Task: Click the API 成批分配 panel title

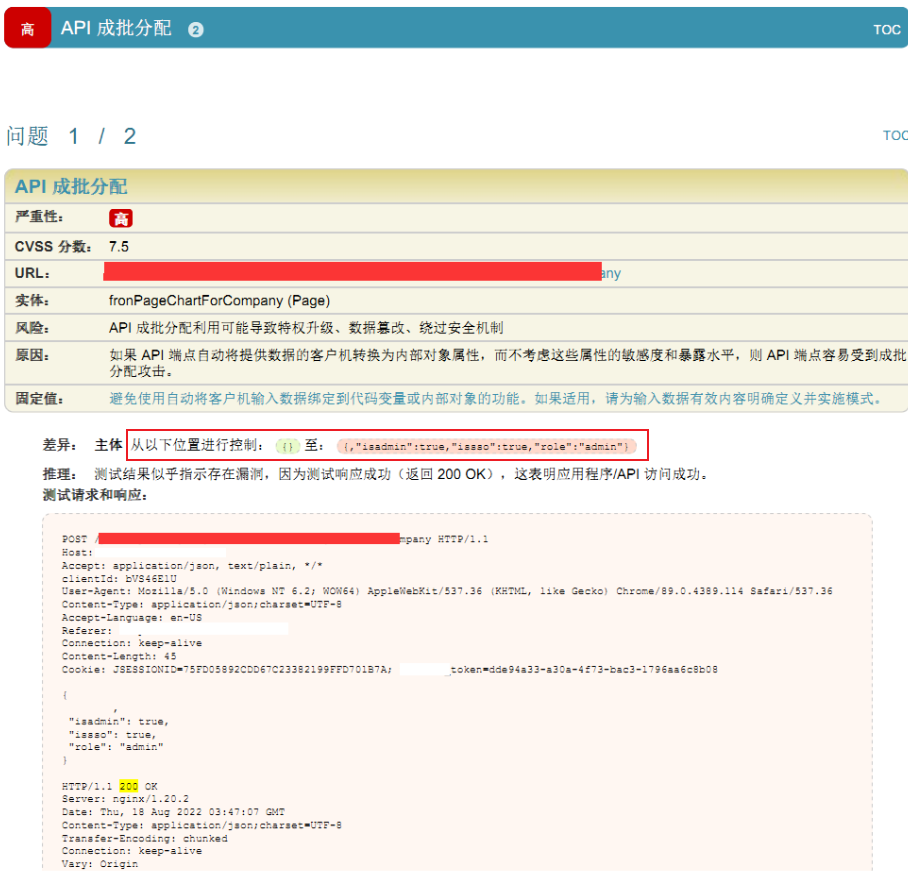Action: click(x=71, y=186)
